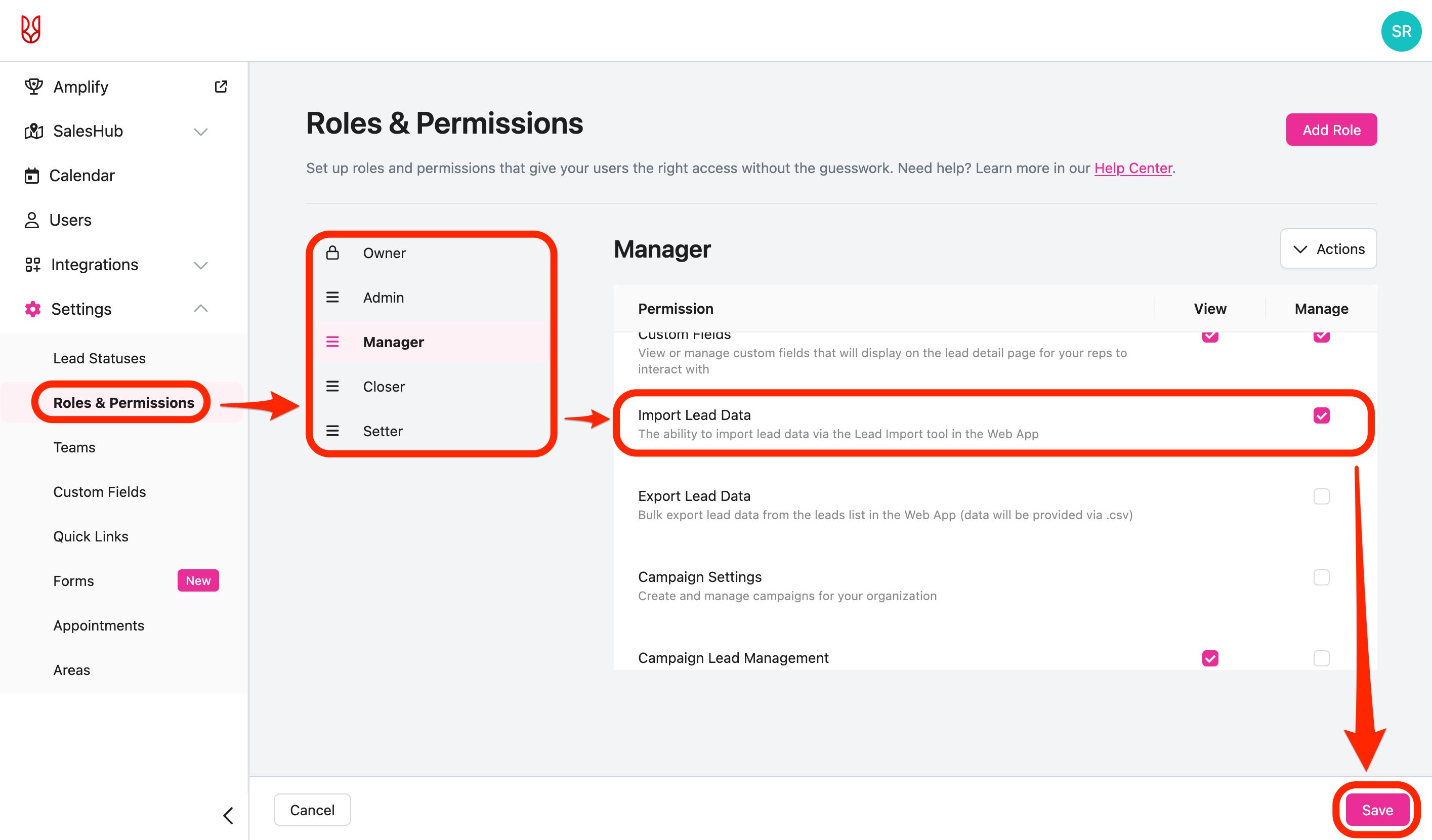Enable Export Lead Data manage checkbox

click(x=1321, y=496)
